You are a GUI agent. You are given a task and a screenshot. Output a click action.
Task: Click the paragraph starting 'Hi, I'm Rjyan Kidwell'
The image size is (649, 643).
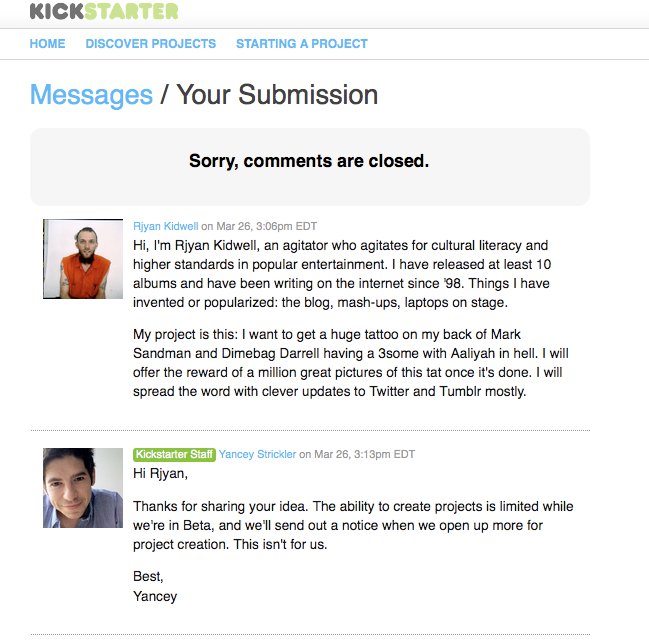(342, 274)
